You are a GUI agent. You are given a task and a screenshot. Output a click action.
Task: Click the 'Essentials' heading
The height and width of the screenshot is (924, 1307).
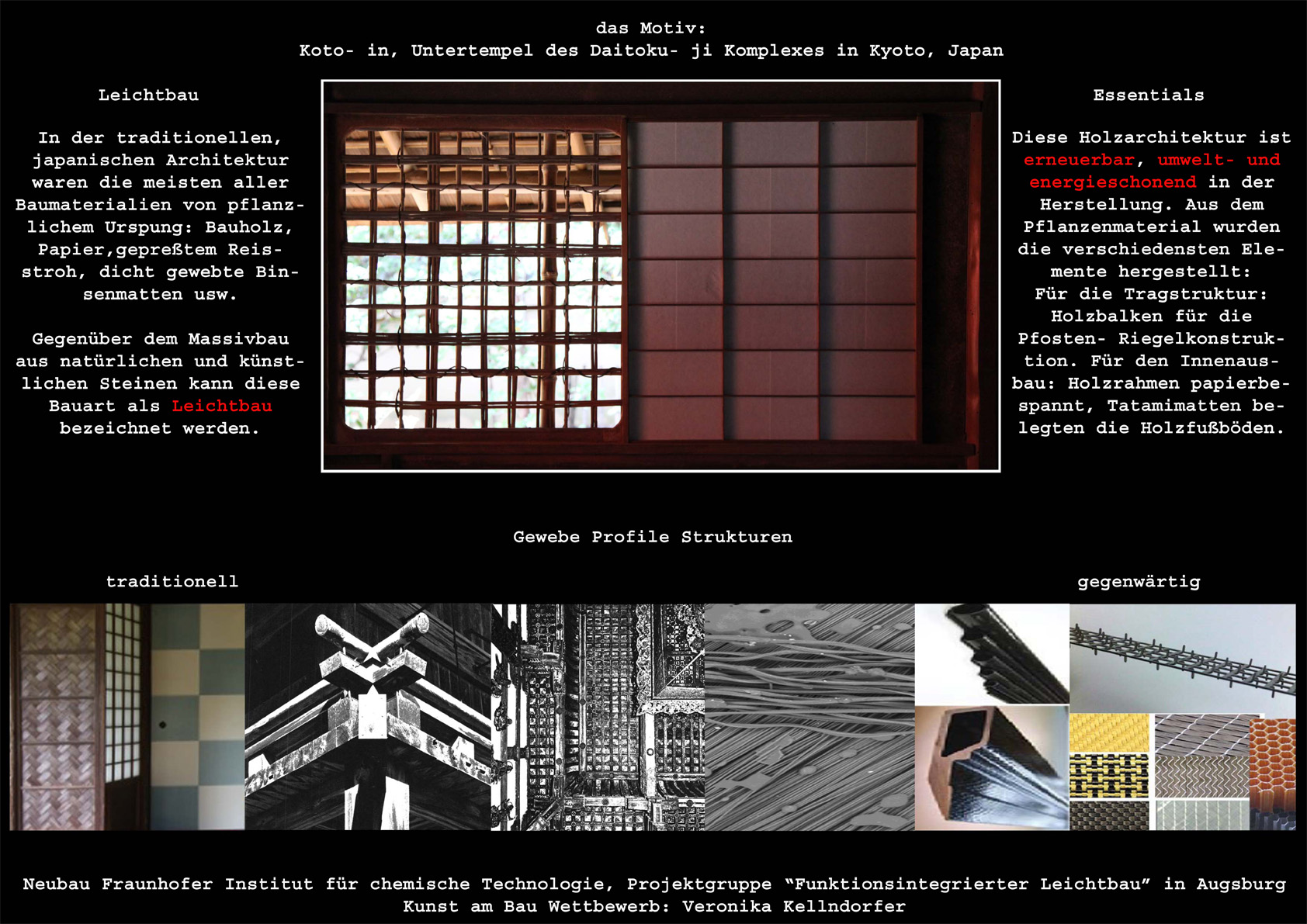(1148, 95)
